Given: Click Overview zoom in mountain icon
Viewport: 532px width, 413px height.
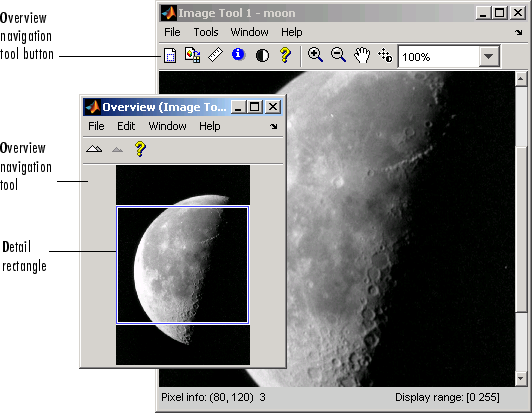Looking at the screenshot, I should click(x=94, y=149).
